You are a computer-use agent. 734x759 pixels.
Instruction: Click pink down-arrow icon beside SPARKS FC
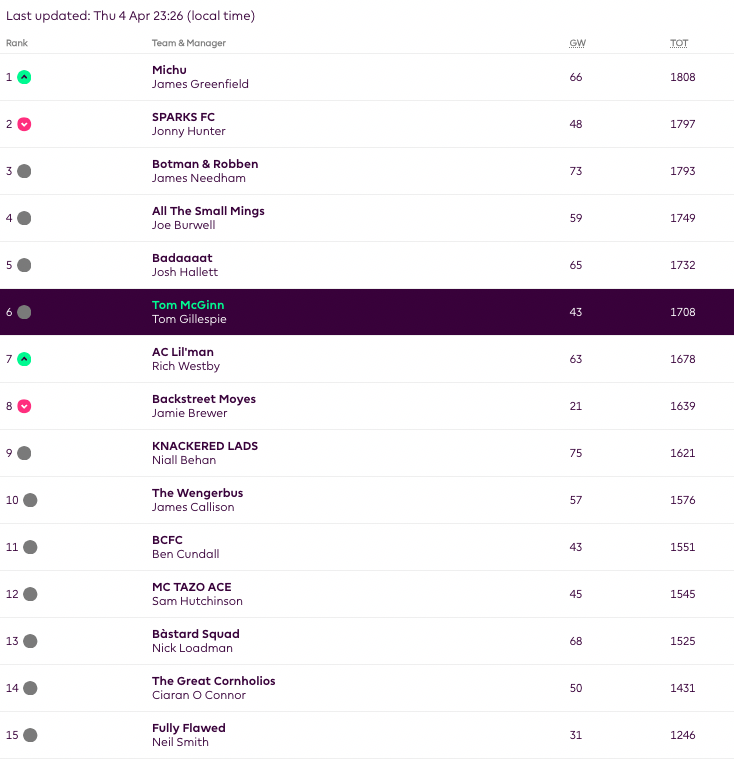click(24, 124)
